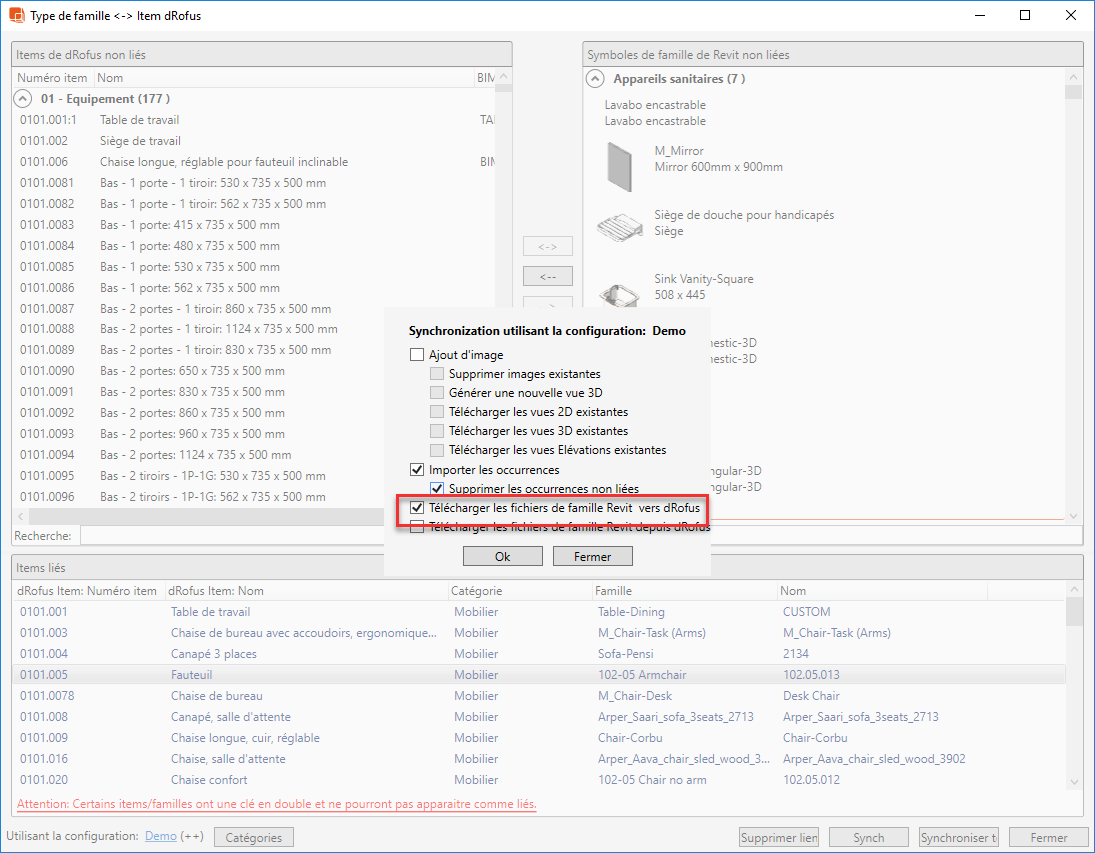The height and width of the screenshot is (853, 1095).
Task: Sort by Numéro item column header
Action: point(53,78)
